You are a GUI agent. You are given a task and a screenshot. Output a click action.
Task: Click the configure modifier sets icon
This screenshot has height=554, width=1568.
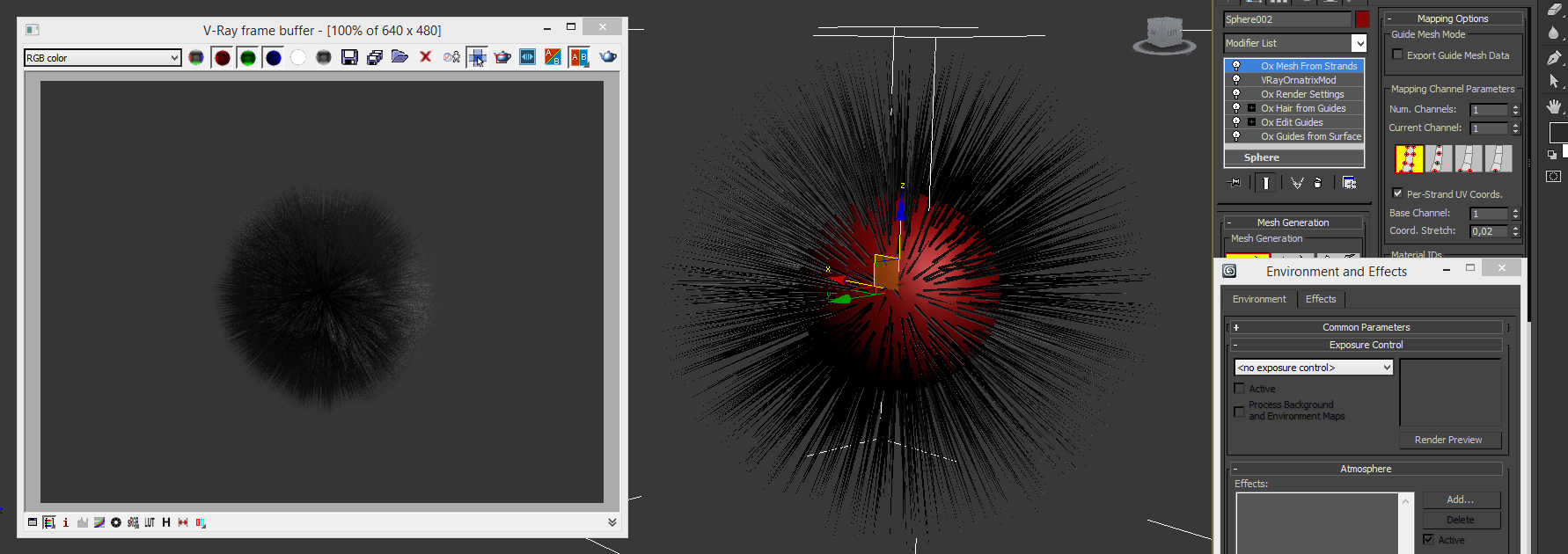click(x=1349, y=183)
